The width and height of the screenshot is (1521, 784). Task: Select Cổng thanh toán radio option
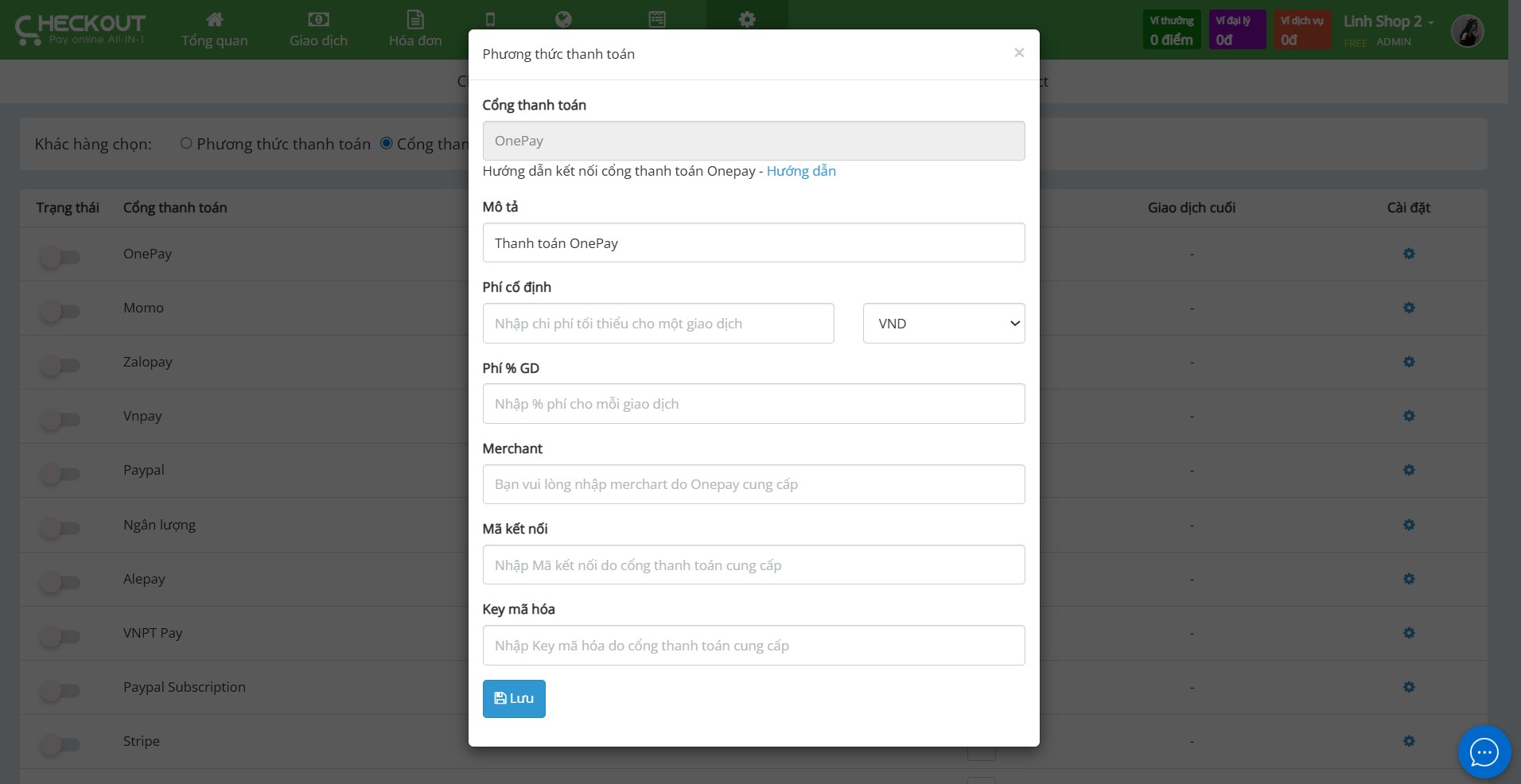click(387, 143)
